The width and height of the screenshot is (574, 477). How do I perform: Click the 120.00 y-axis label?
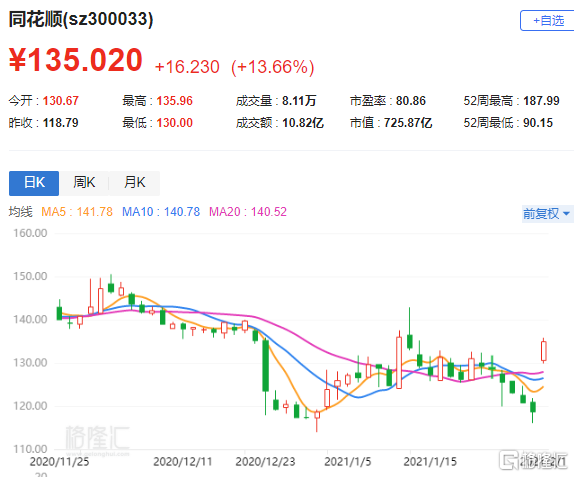click(30, 406)
